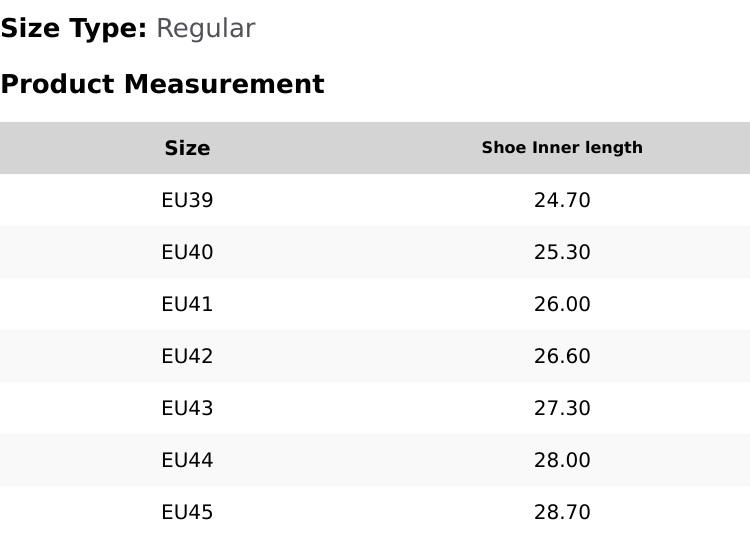Click the 27.30 inner length value
This screenshot has height=538, width=750.
pos(562,408)
